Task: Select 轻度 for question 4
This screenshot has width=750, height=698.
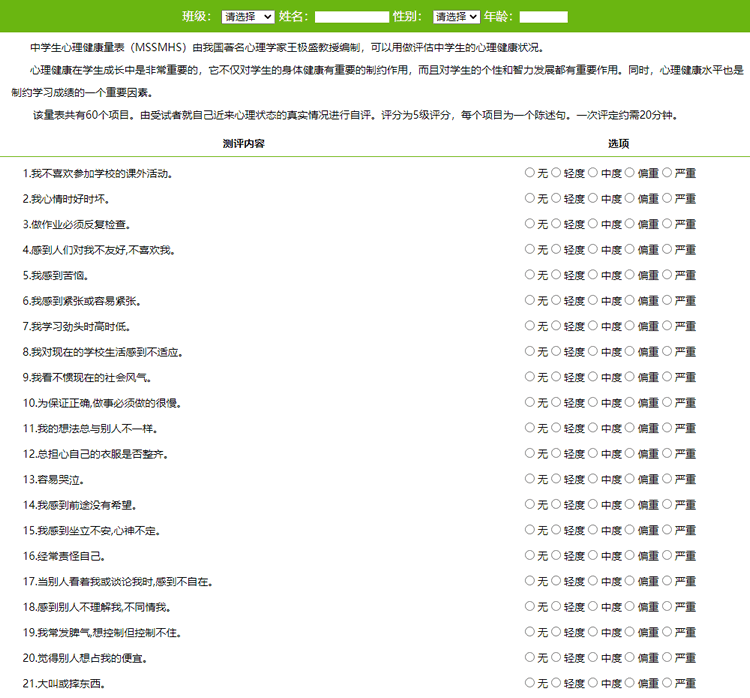Action: tap(556, 249)
